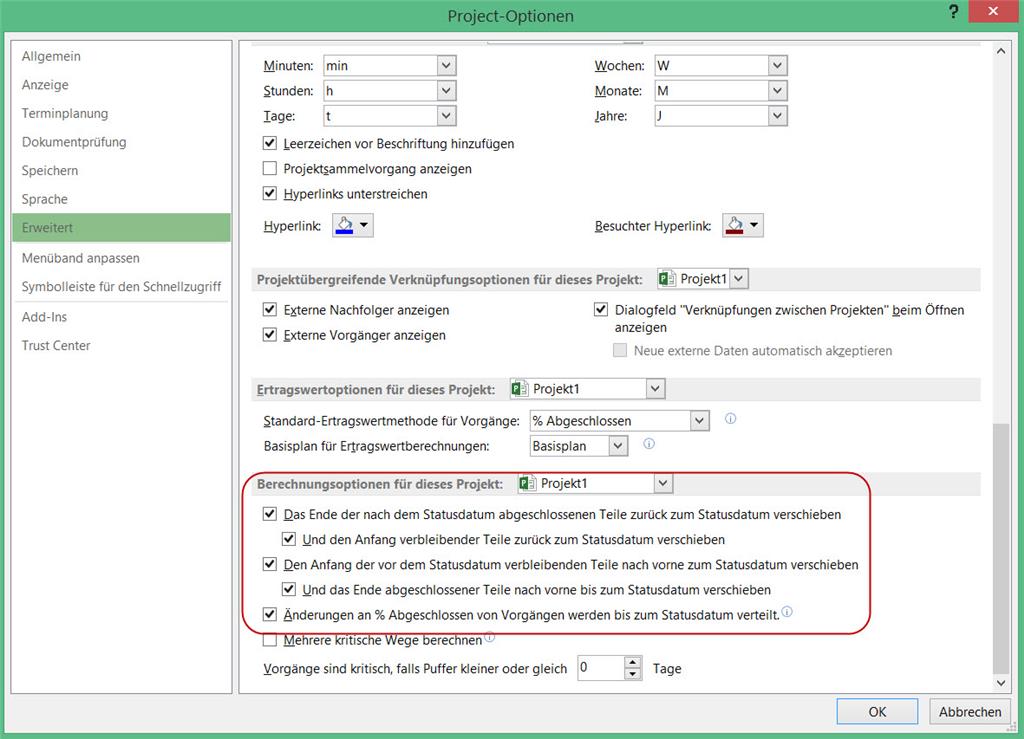Pick Hyperlink color swatch
Screen dimensions: 1024x739
pos(353,225)
